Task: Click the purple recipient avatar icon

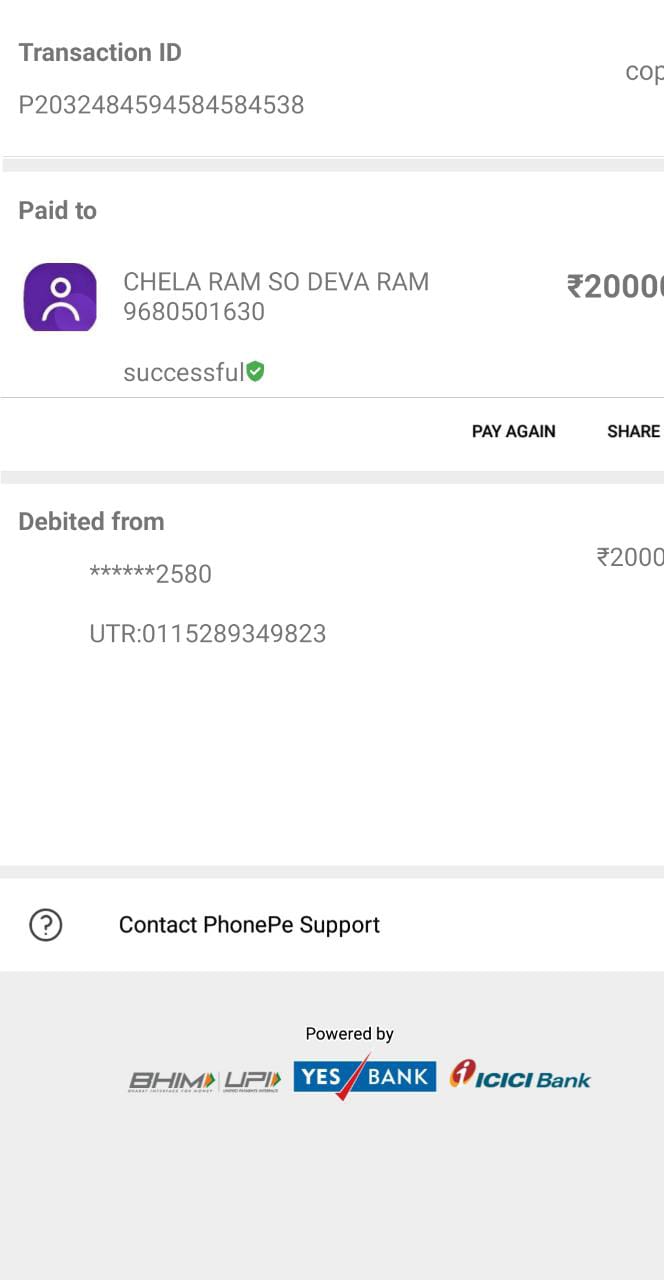Action: (x=60, y=297)
